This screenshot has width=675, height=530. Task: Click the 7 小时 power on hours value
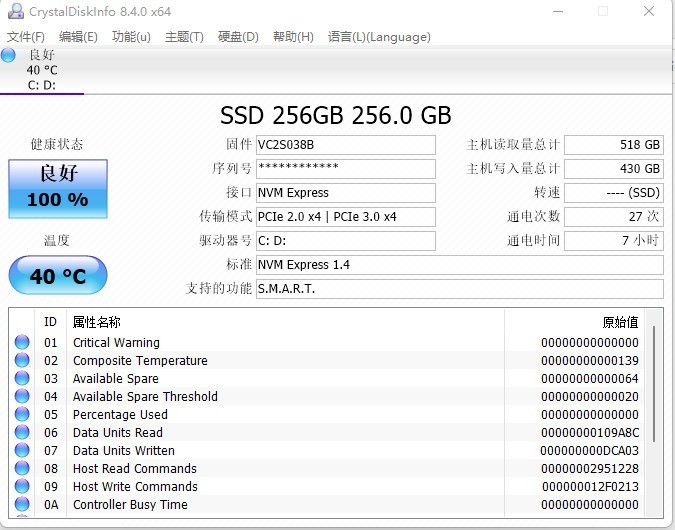(614, 241)
